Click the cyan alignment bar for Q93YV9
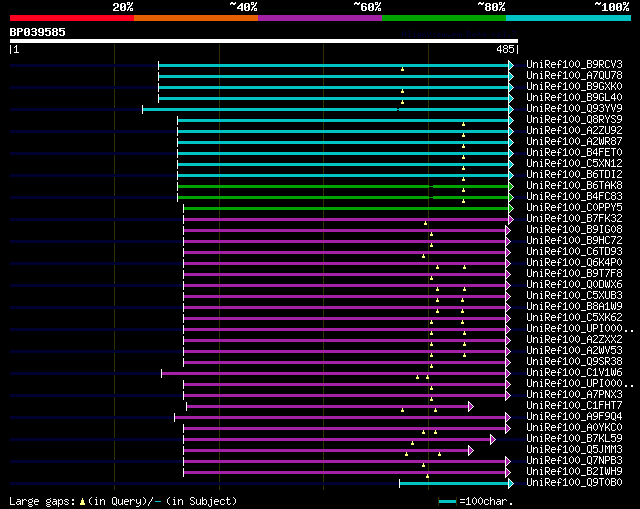Image resolution: width=640 pixels, height=509 pixels. click(328, 109)
